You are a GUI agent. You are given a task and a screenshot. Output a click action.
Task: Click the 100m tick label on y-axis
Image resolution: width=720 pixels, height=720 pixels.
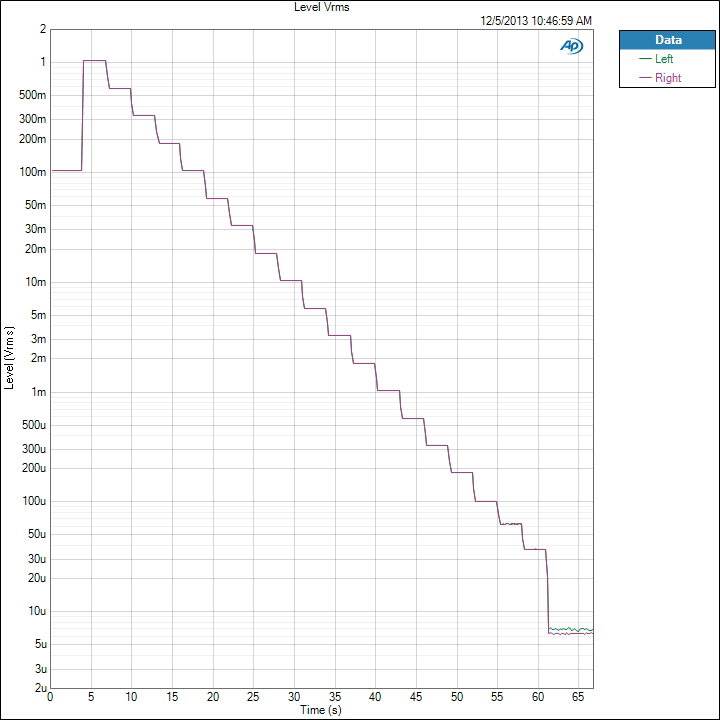click(34, 172)
